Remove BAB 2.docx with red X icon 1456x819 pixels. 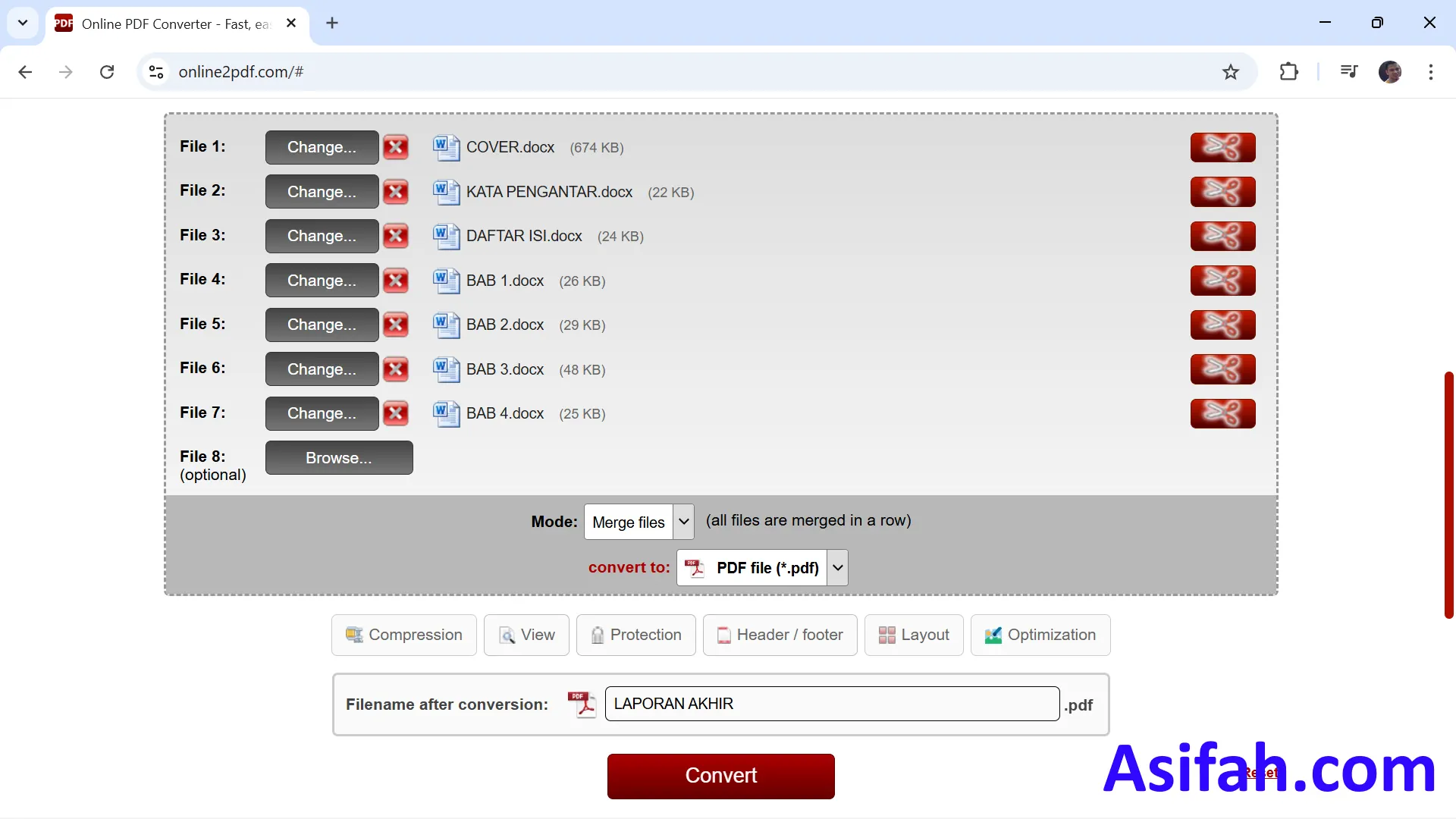(x=396, y=325)
